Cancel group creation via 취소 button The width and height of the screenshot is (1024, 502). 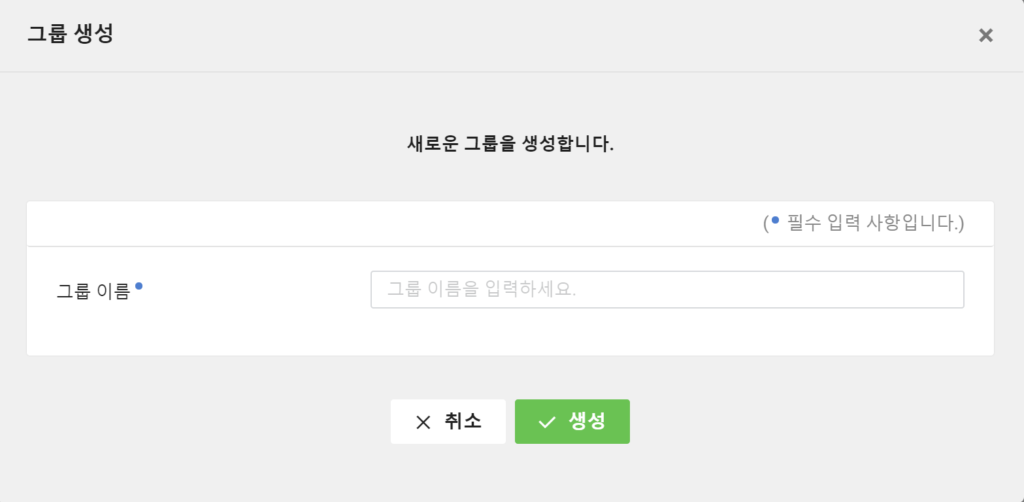point(448,422)
